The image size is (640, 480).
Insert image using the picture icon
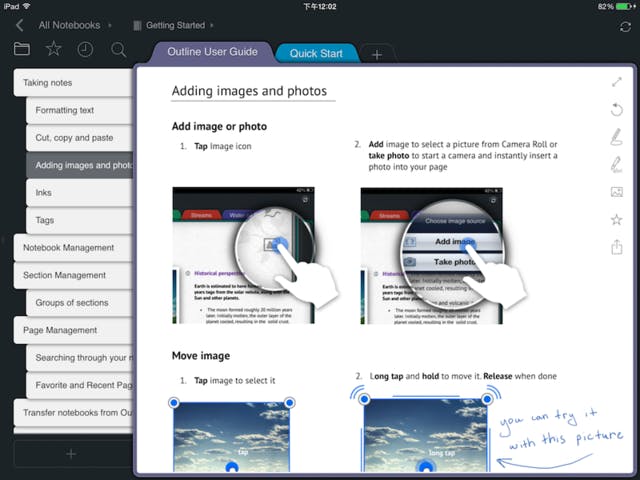(x=617, y=192)
